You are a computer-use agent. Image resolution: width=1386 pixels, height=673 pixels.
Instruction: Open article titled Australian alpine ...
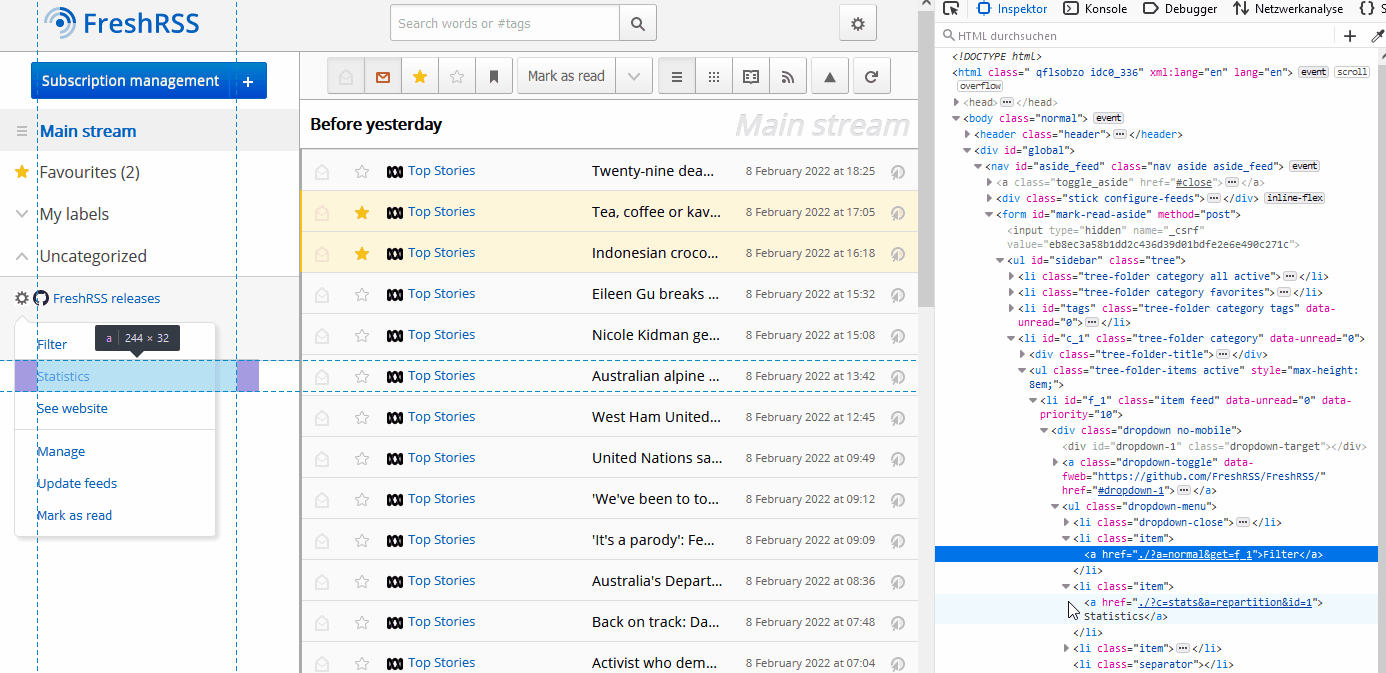(656, 376)
